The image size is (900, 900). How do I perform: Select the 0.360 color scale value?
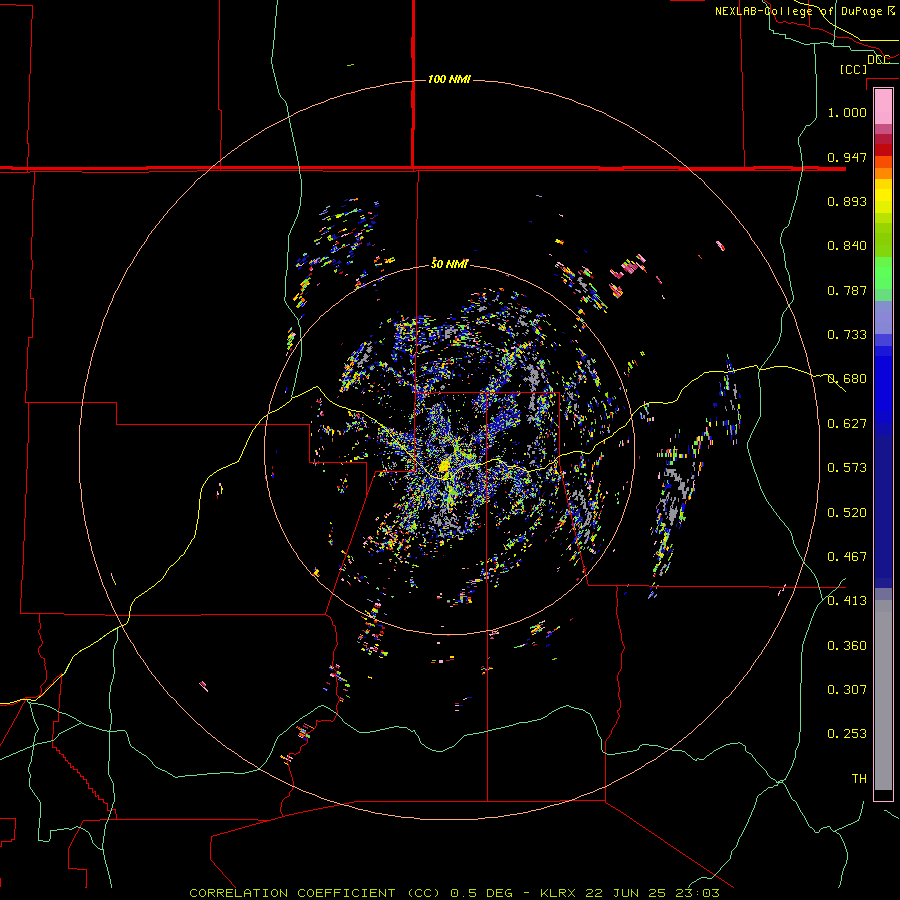pyautogui.click(x=847, y=645)
